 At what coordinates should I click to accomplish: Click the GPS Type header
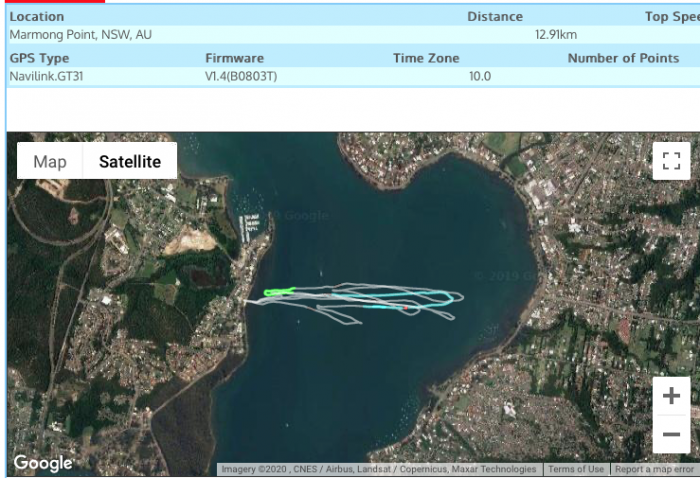click(39, 58)
